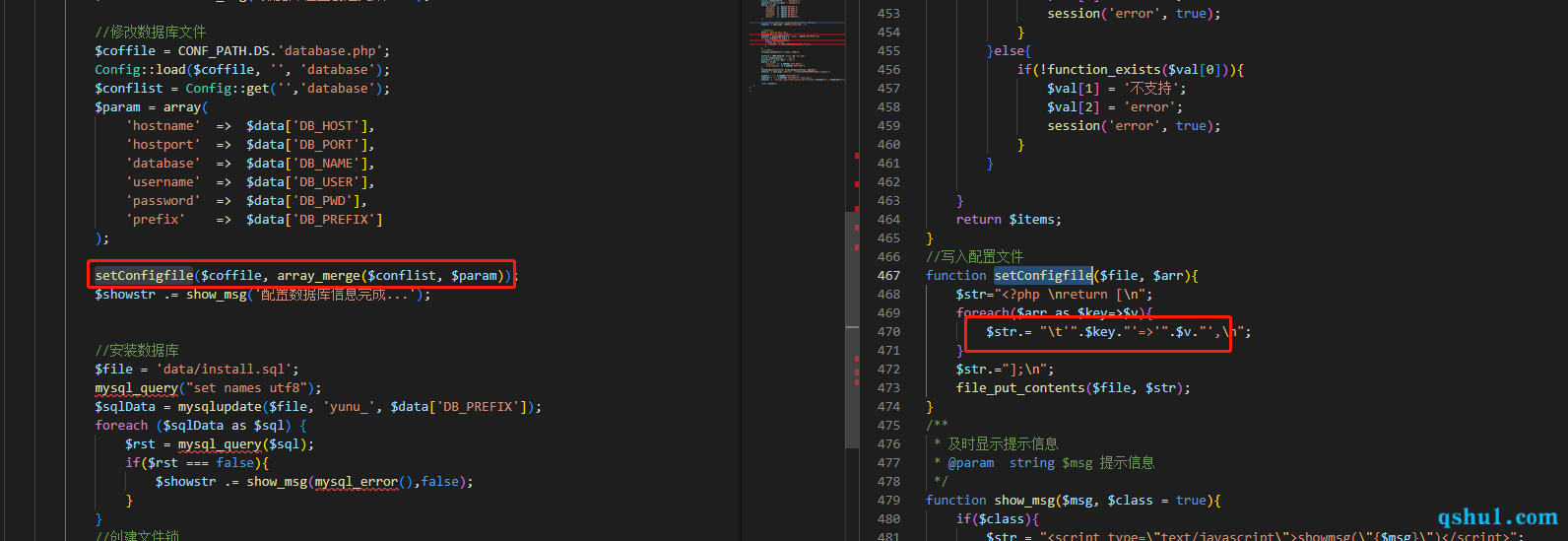Click the $data['DB_HOST'] value

(306, 126)
